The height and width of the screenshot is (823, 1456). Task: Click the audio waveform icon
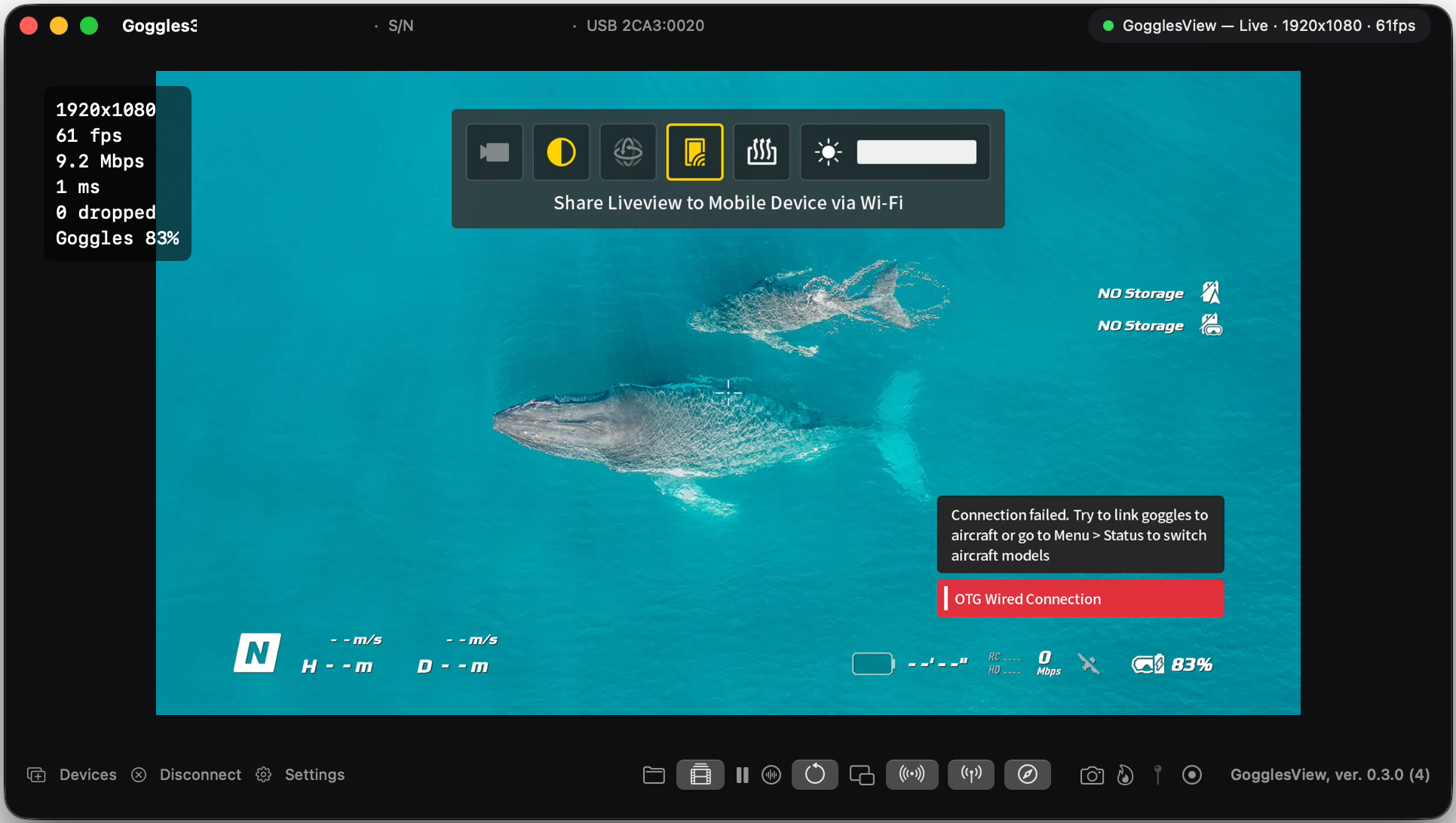point(771,775)
